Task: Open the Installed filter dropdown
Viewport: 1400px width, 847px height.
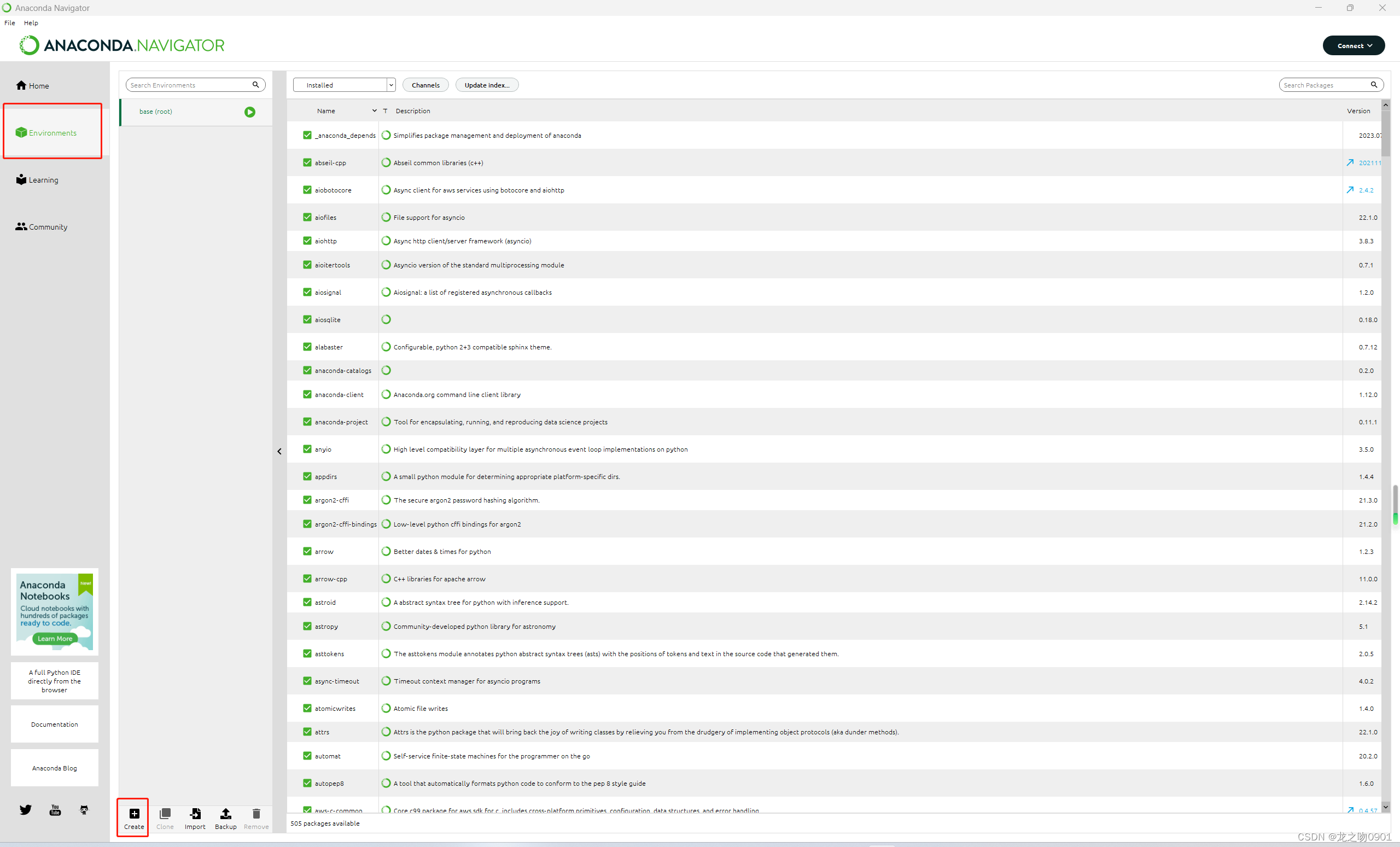Action: [345, 85]
